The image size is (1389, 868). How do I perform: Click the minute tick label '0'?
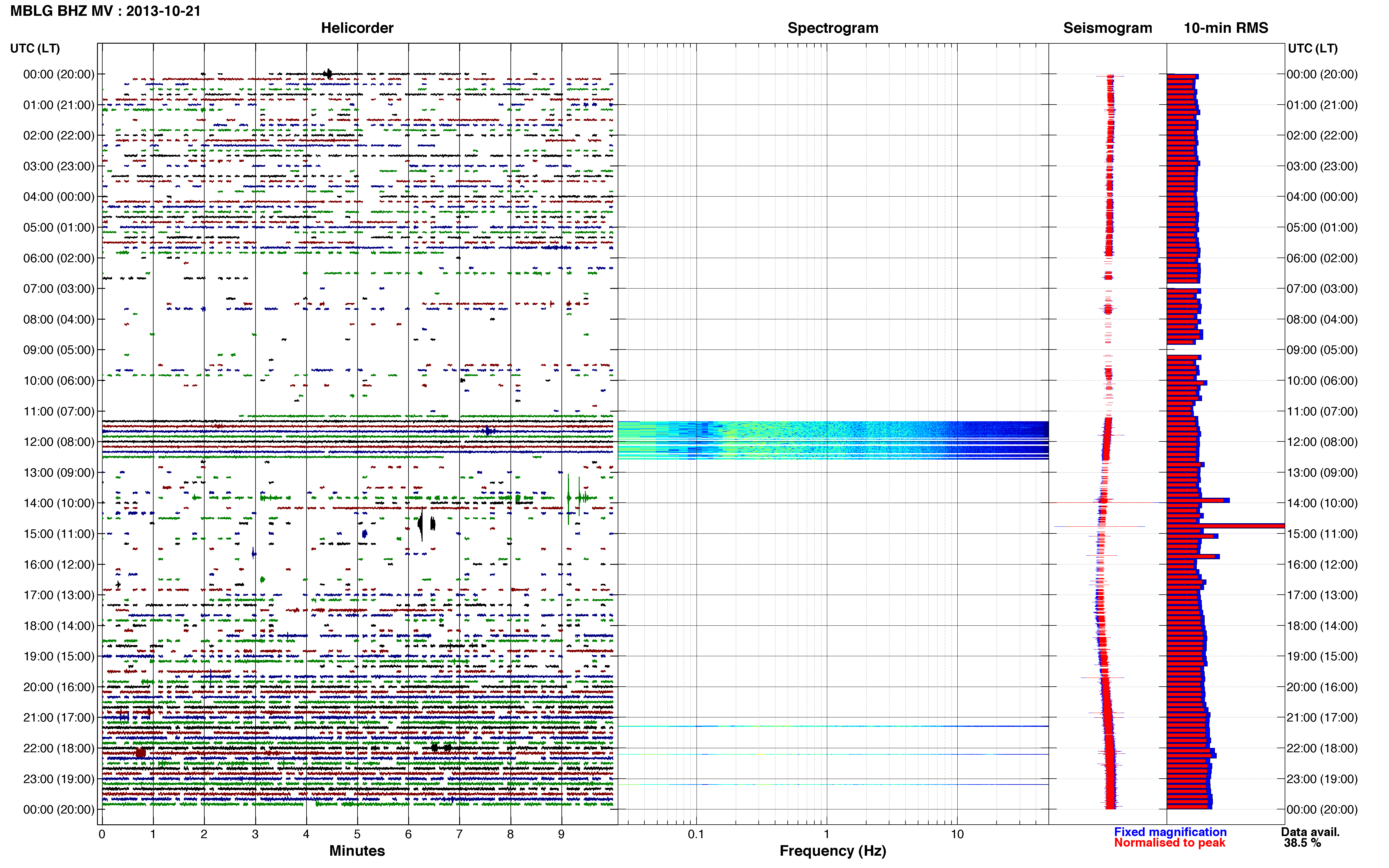(x=102, y=833)
